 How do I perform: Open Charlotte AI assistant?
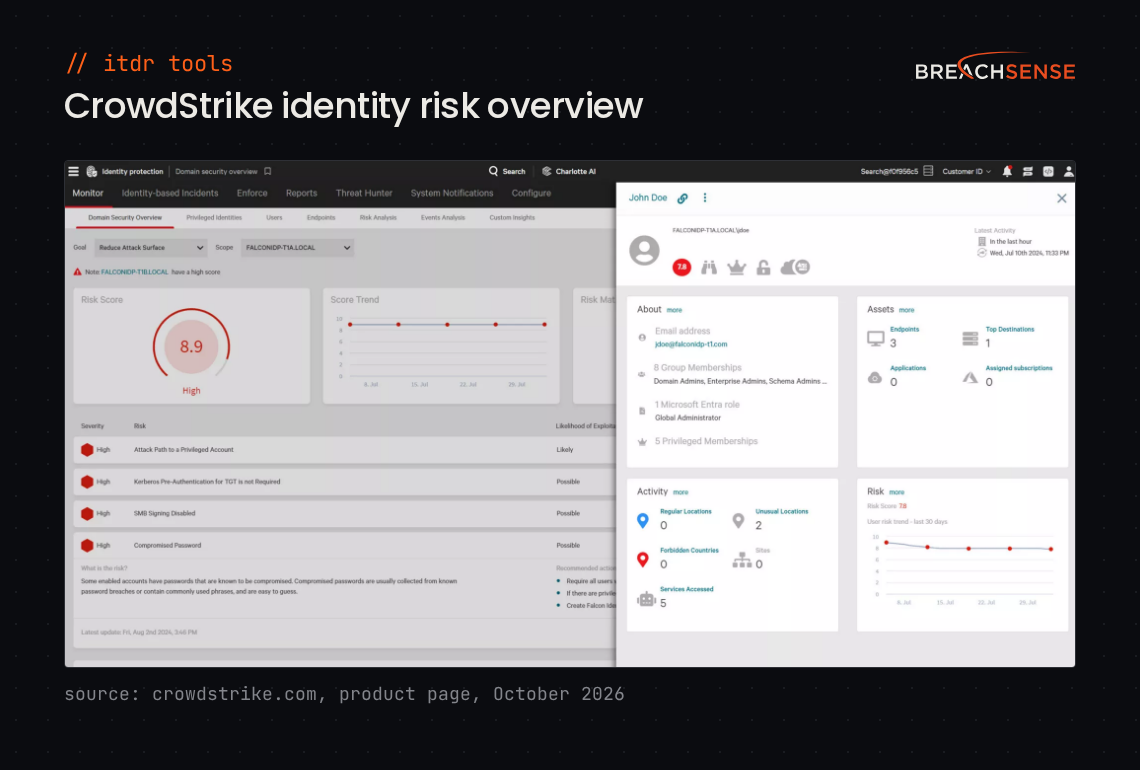click(x=569, y=172)
